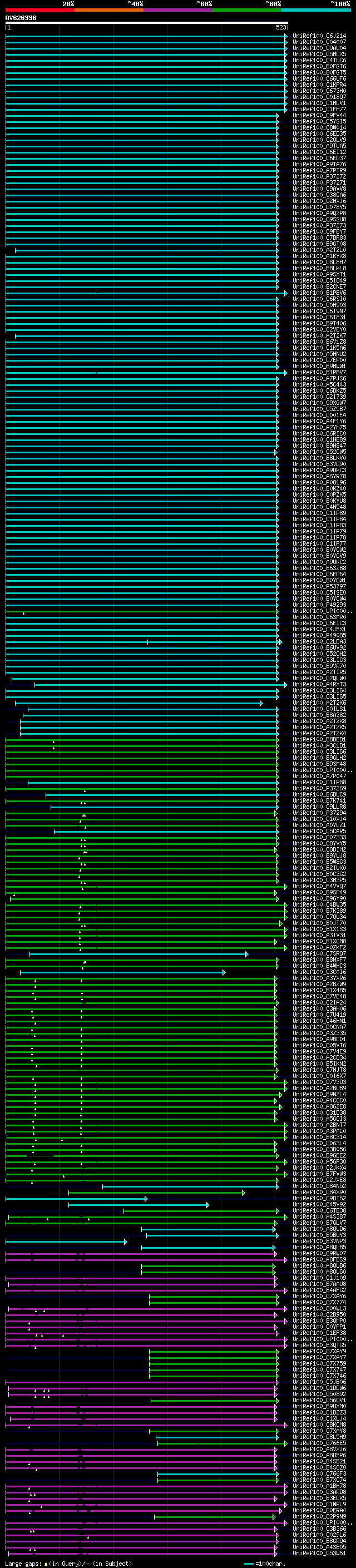Click label UniRef100_P37272
Viewport: 356px width, 1568px height.
pyautogui.click(x=319, y=176)
